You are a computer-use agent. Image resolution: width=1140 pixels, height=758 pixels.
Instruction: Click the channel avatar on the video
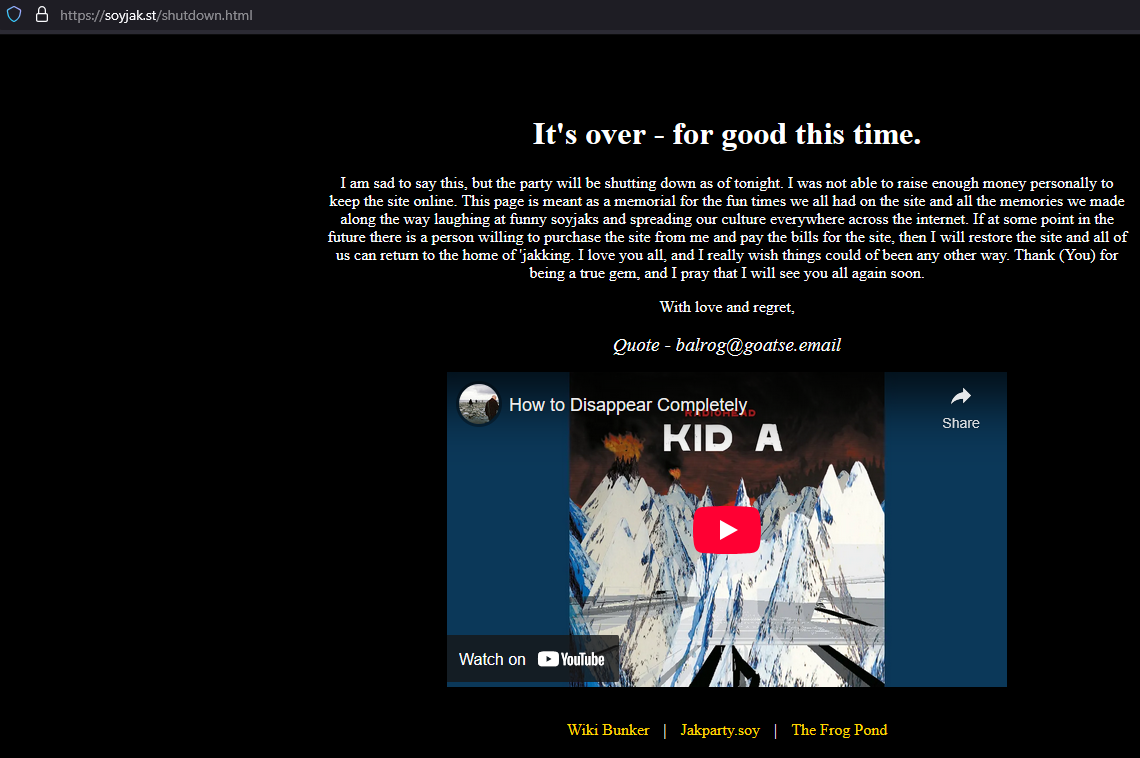click(479, 404)
